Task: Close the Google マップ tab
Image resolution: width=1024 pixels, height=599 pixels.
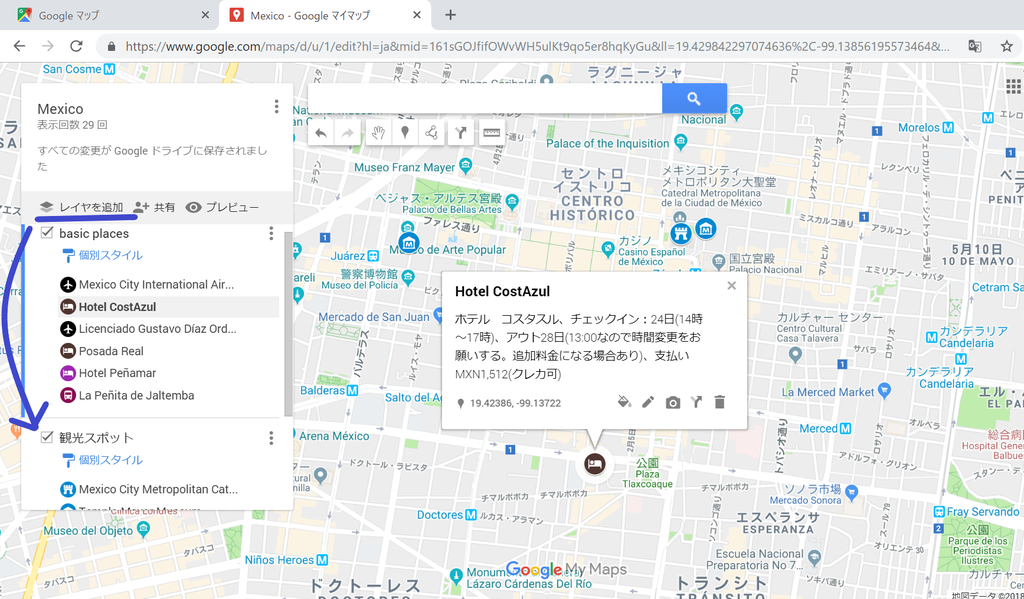Action: coord(205,15)
